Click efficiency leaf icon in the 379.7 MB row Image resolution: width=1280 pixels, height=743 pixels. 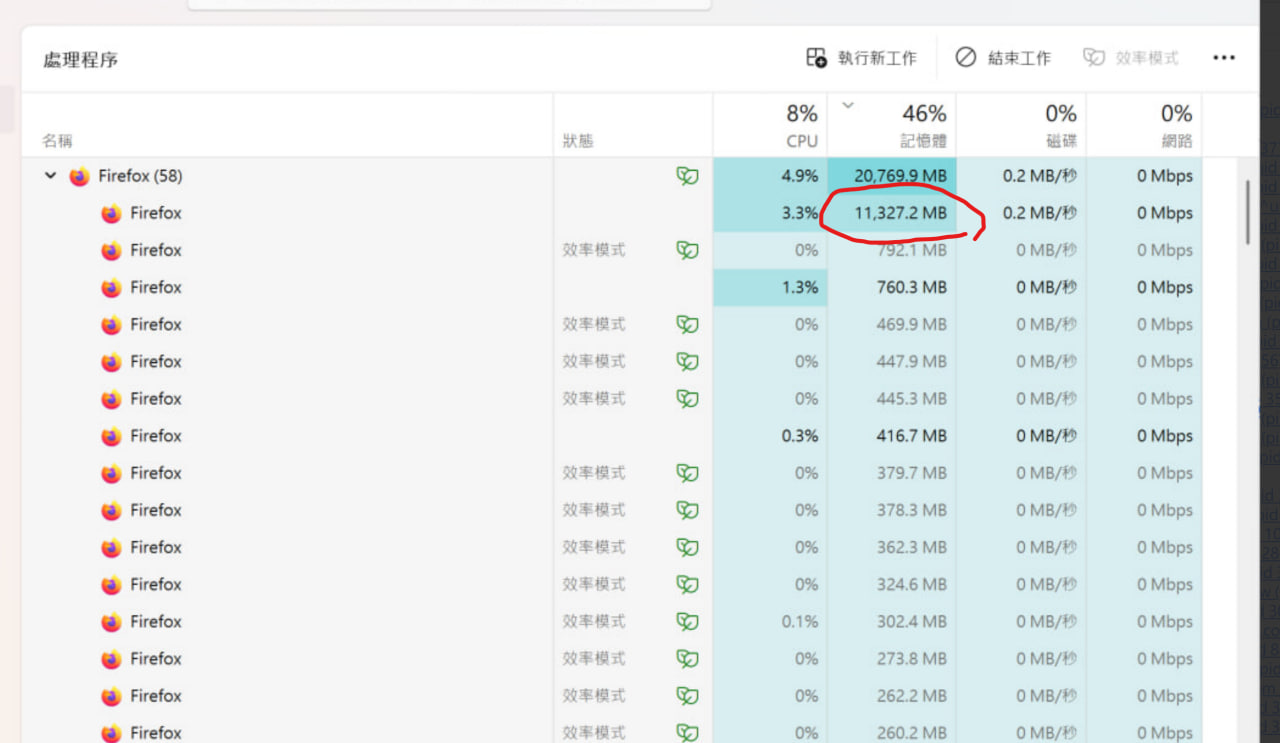pyautogui.click(x=687, y=473)
